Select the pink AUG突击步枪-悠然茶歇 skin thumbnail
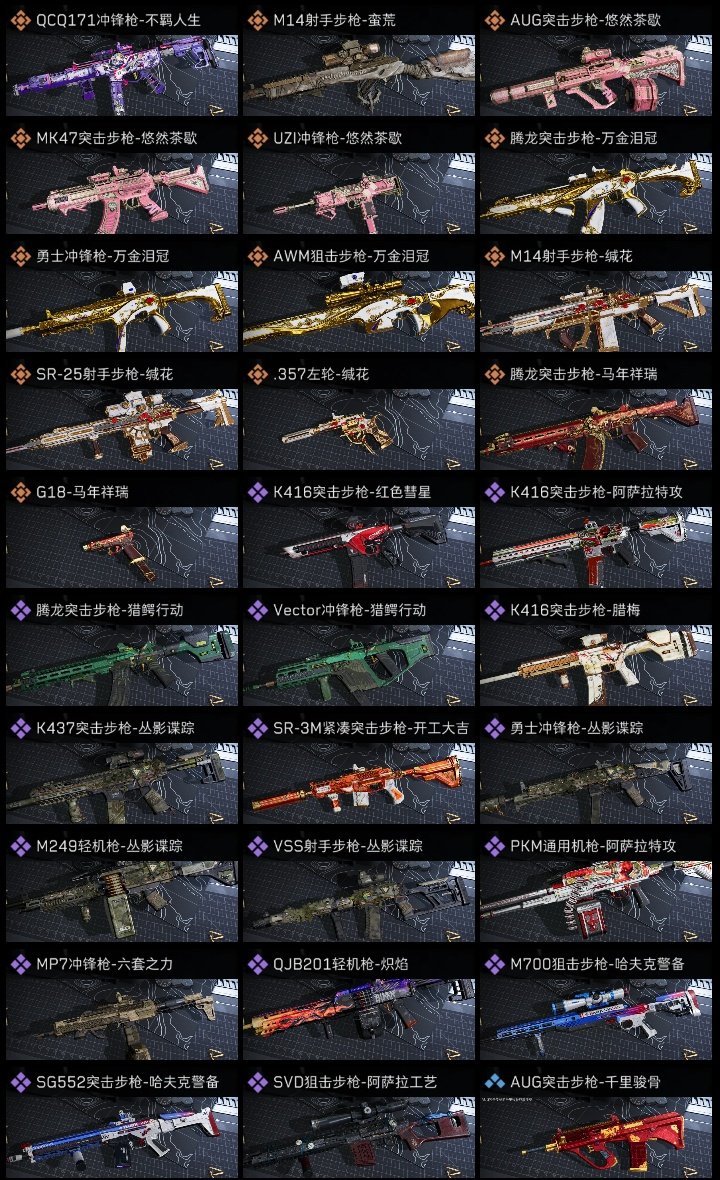The height and width of the screenshot is (1180, 720). tap(596, 75)
